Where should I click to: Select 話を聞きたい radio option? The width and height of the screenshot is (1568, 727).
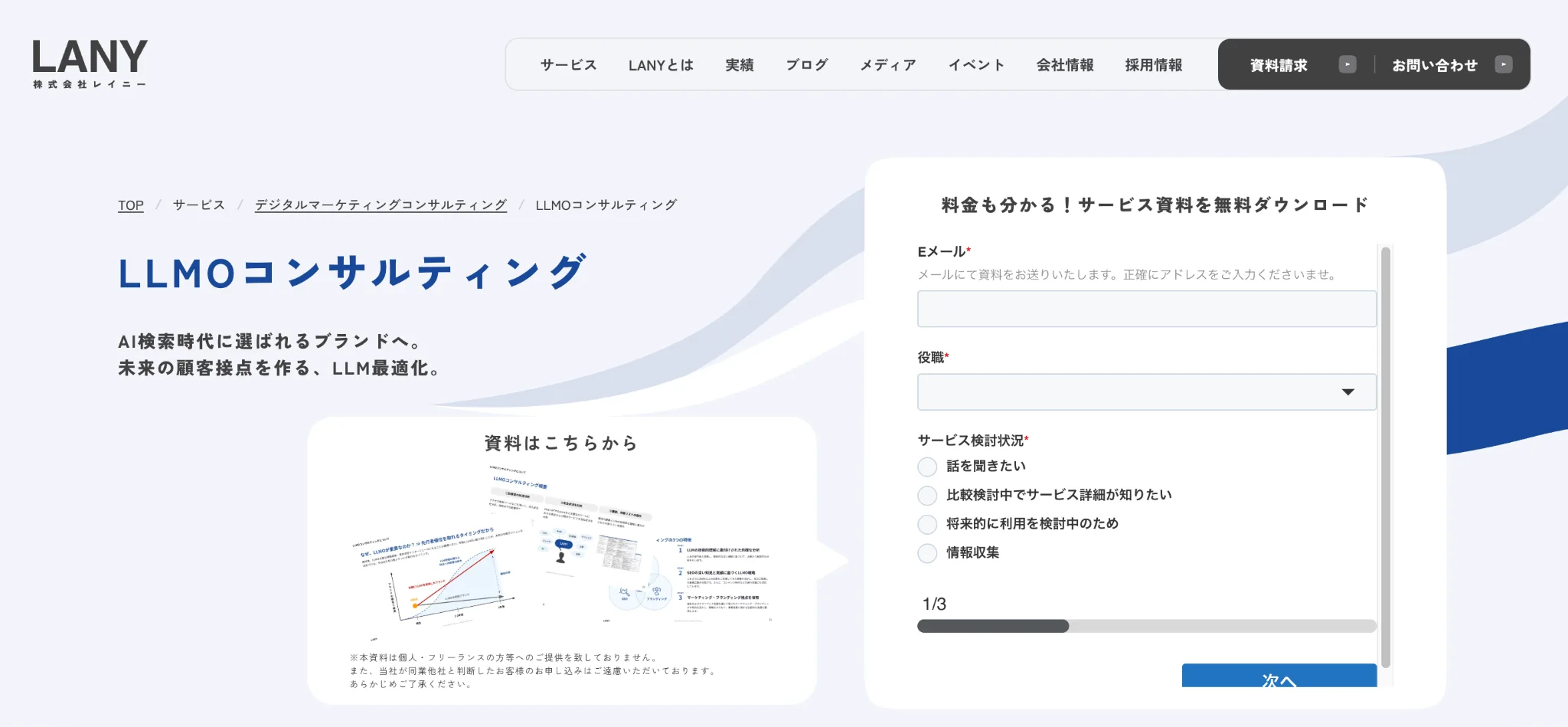pyautogui.click(x=927, y=467)
